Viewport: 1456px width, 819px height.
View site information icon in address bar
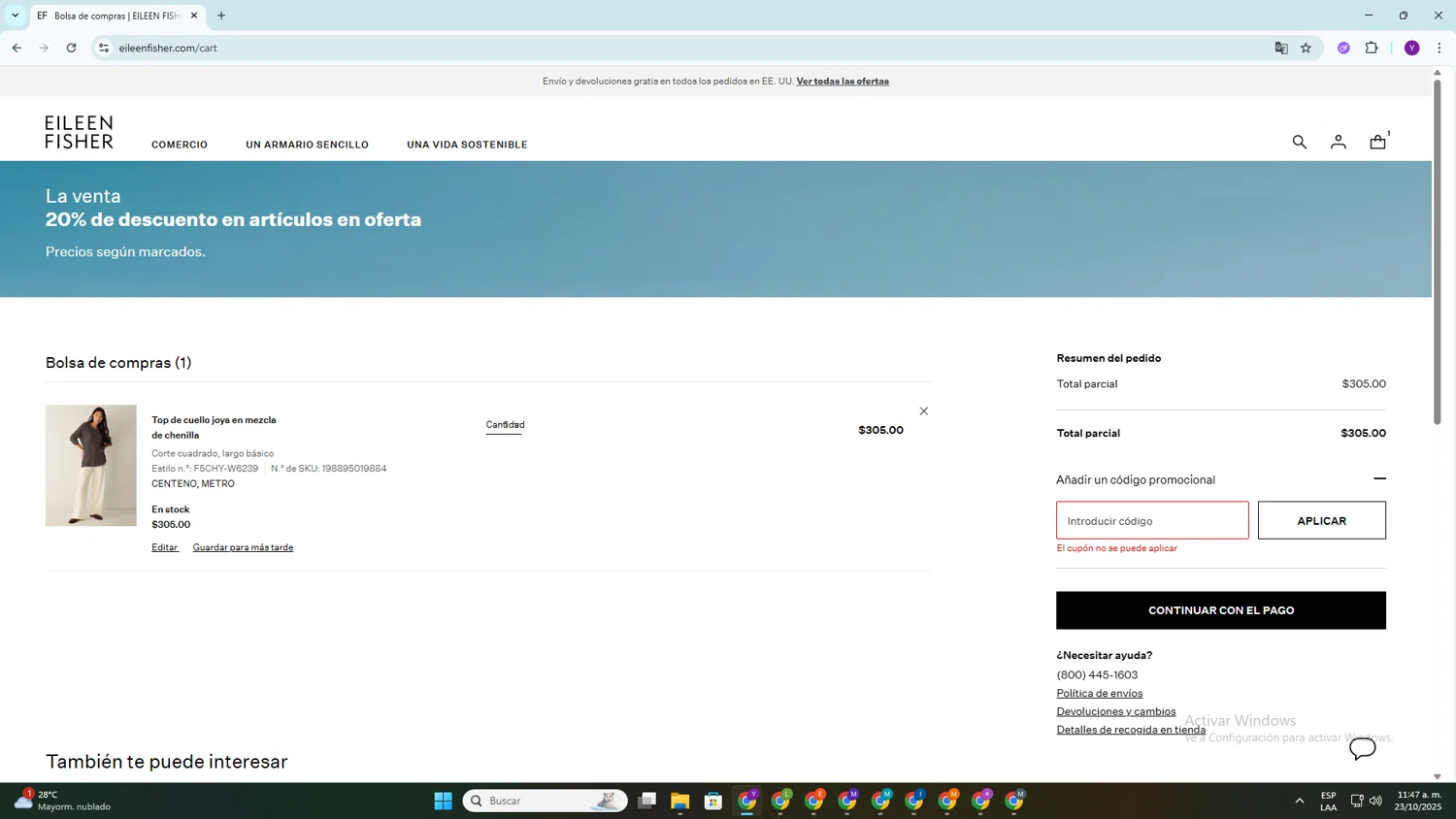104,48
